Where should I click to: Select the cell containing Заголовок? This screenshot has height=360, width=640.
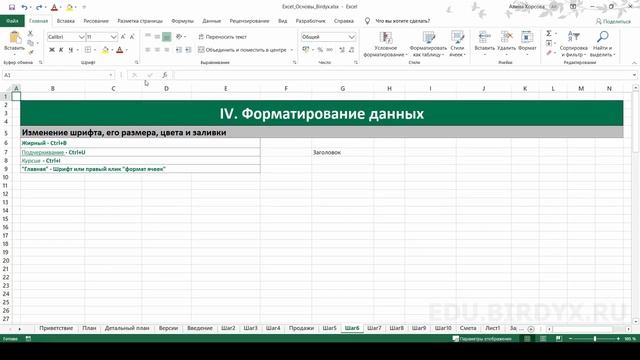coord(342,152)
